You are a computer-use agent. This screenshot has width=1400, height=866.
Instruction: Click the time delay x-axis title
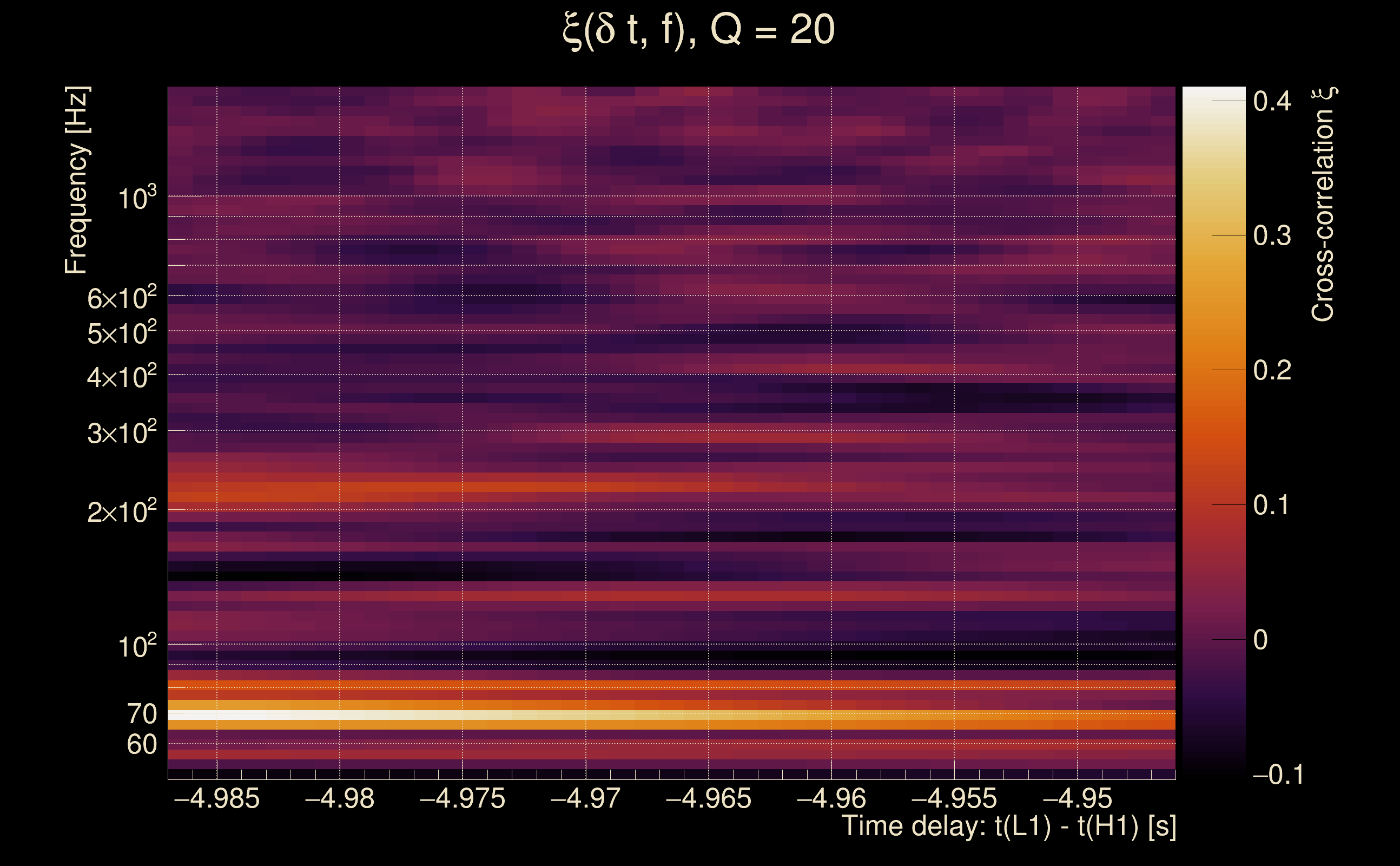1008,826
